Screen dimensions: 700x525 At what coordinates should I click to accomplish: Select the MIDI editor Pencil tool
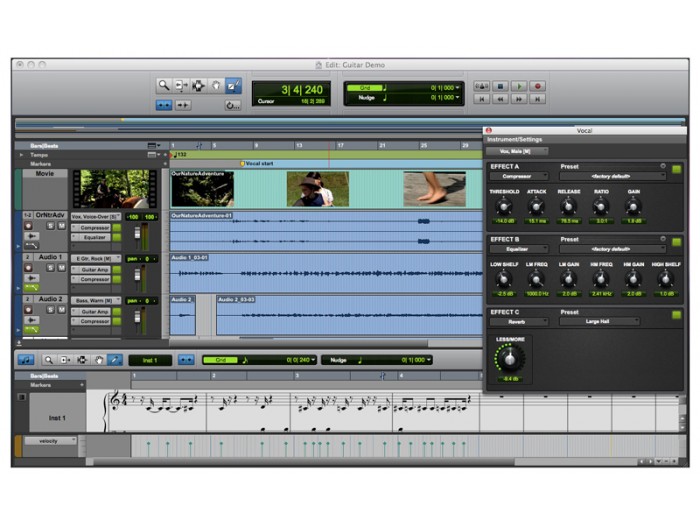coord(115,360)
